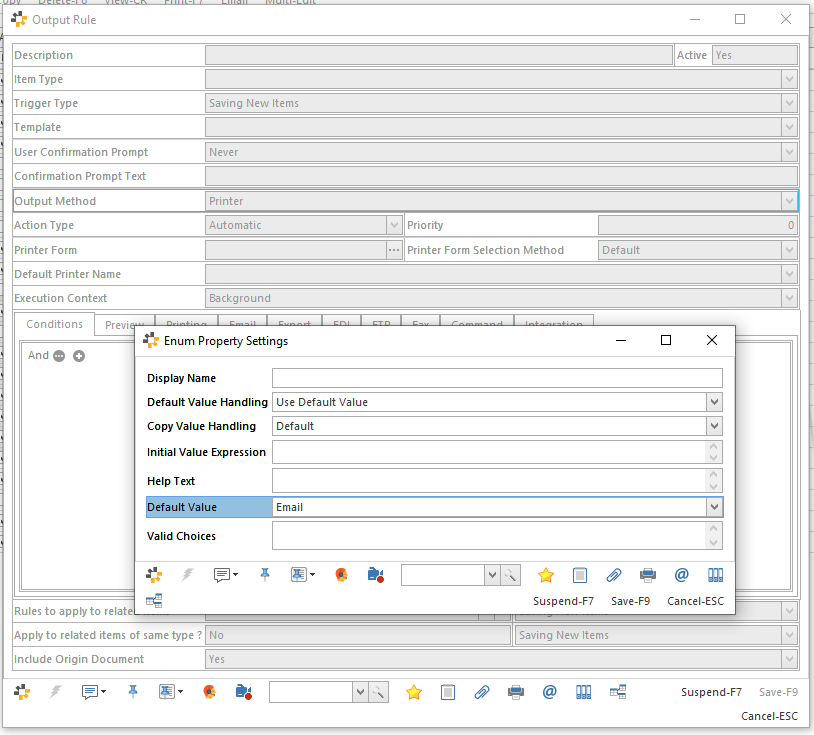Switch to the Conditions tab
The width and height of the screenshot is (814, 735).
[54, 324]
